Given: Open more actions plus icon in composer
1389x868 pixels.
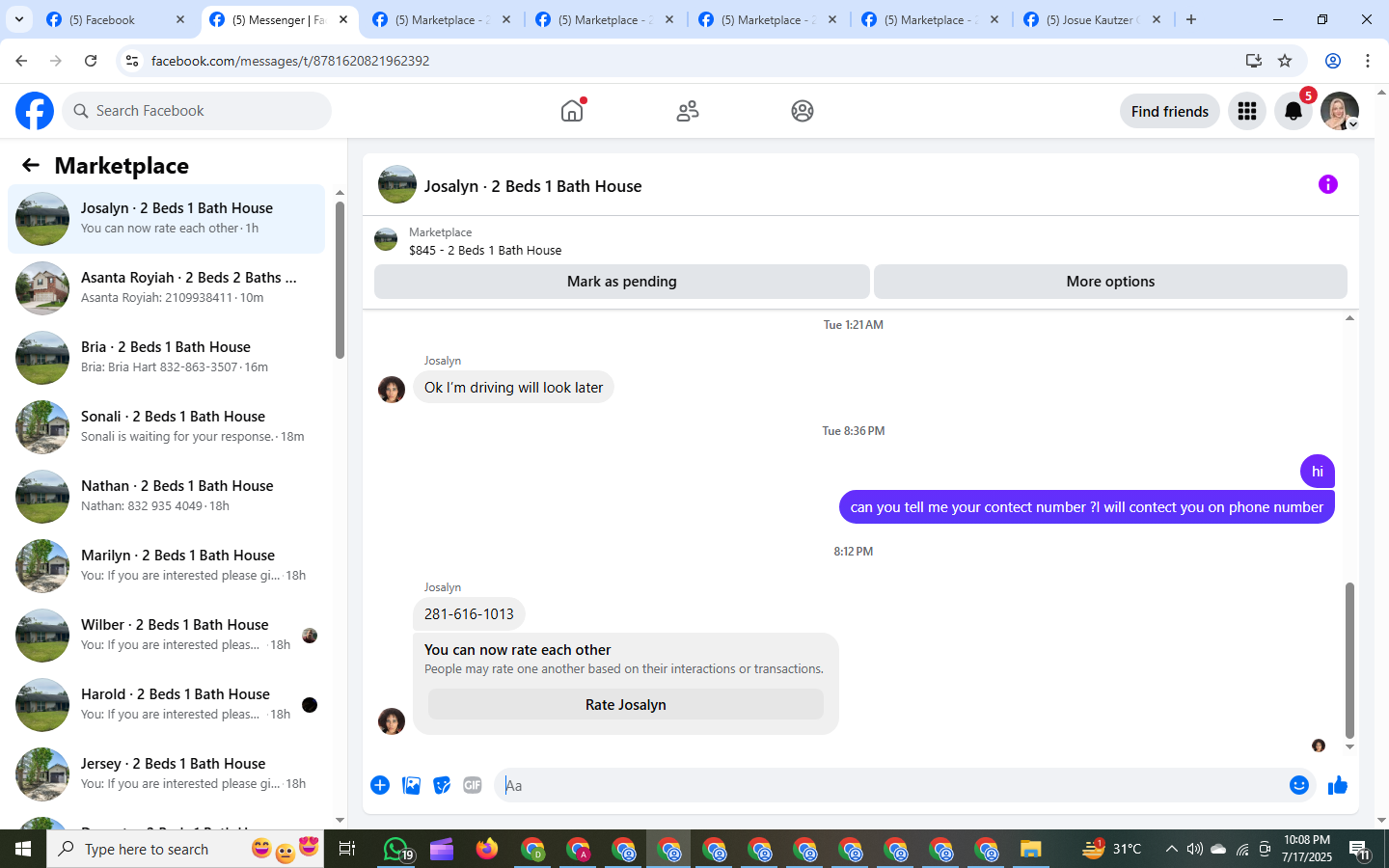Looking at the screenshot, I should tap(380, 785).
